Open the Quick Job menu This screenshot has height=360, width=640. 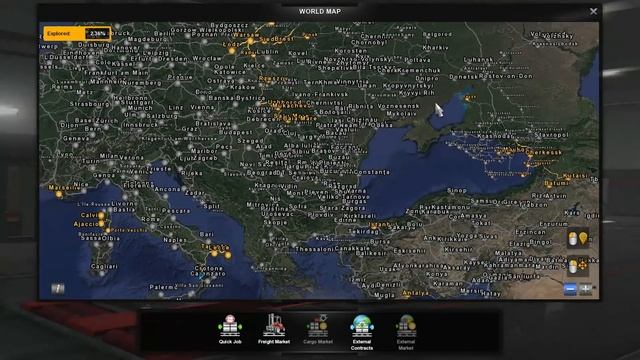click(x=230, y=329)
